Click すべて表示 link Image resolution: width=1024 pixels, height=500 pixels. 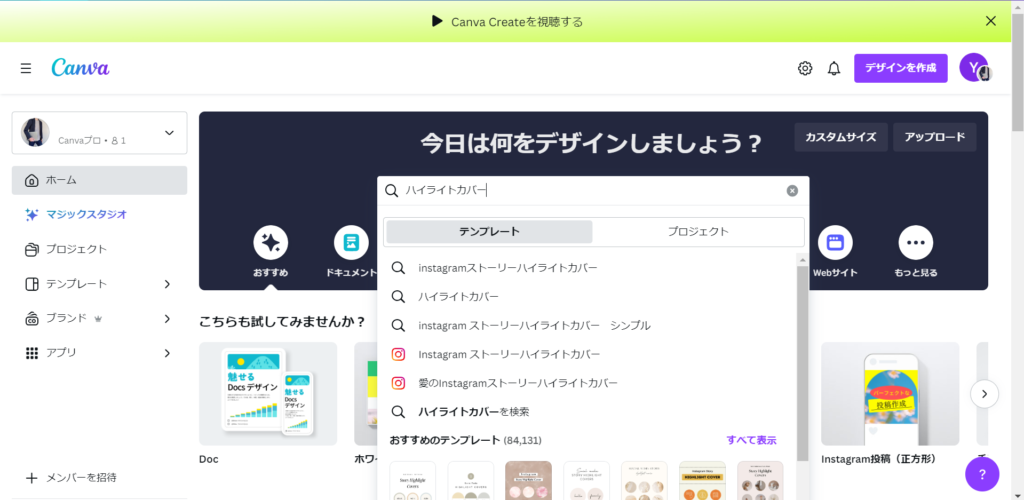click(752, 440)
